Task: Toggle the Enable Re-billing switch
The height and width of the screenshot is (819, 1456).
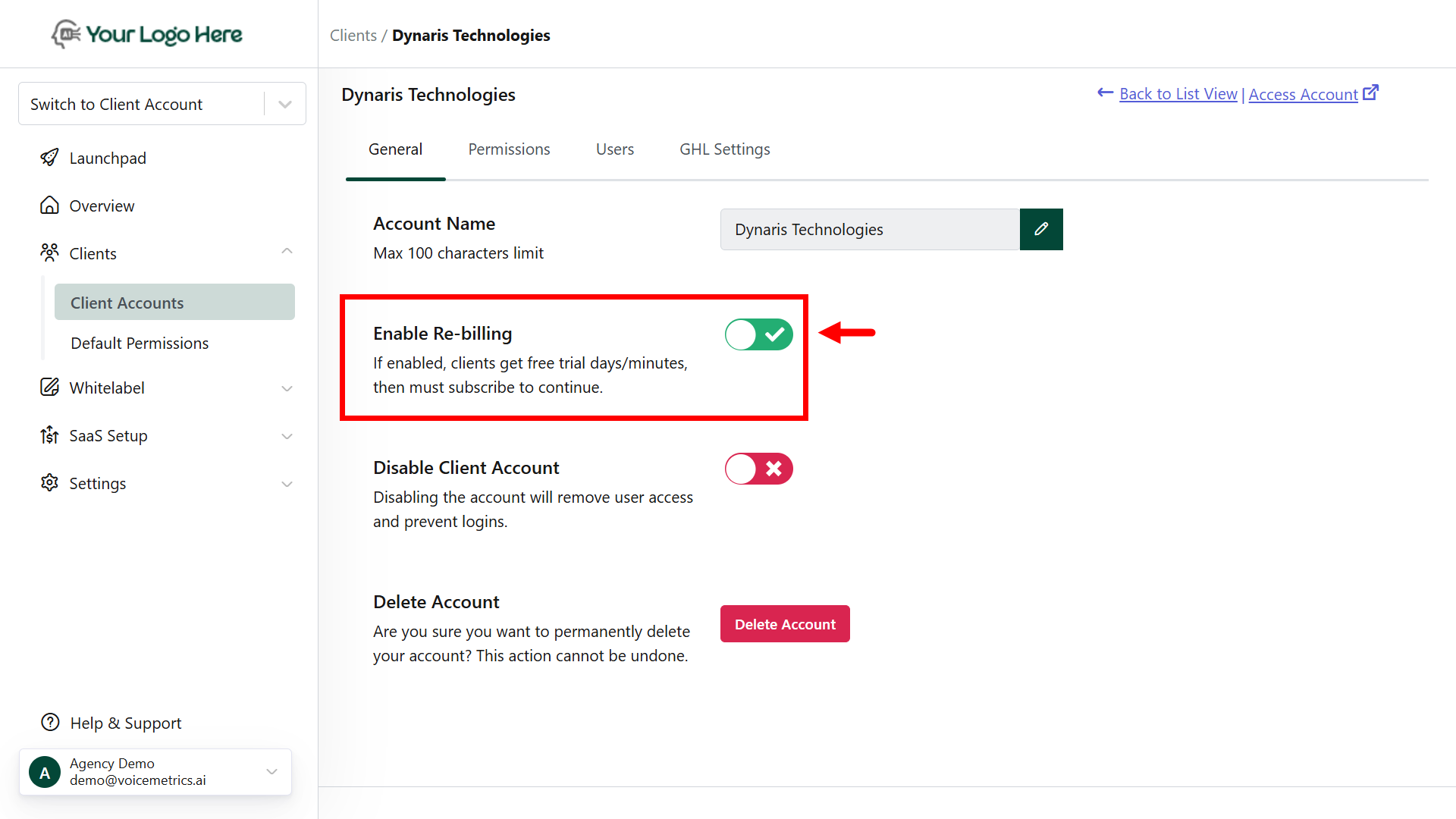Action: [x=758, y=334]
